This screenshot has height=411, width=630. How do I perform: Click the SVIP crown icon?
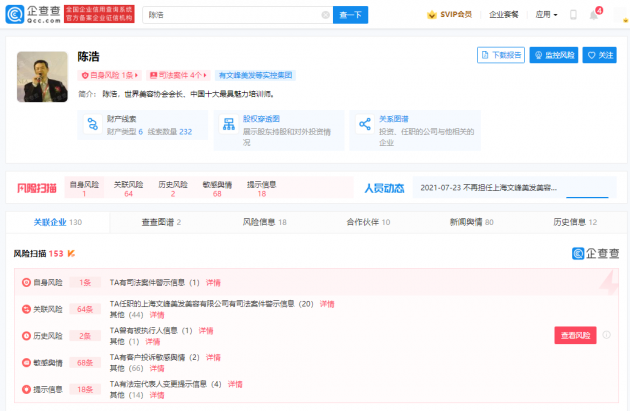(x=432, y=15)
